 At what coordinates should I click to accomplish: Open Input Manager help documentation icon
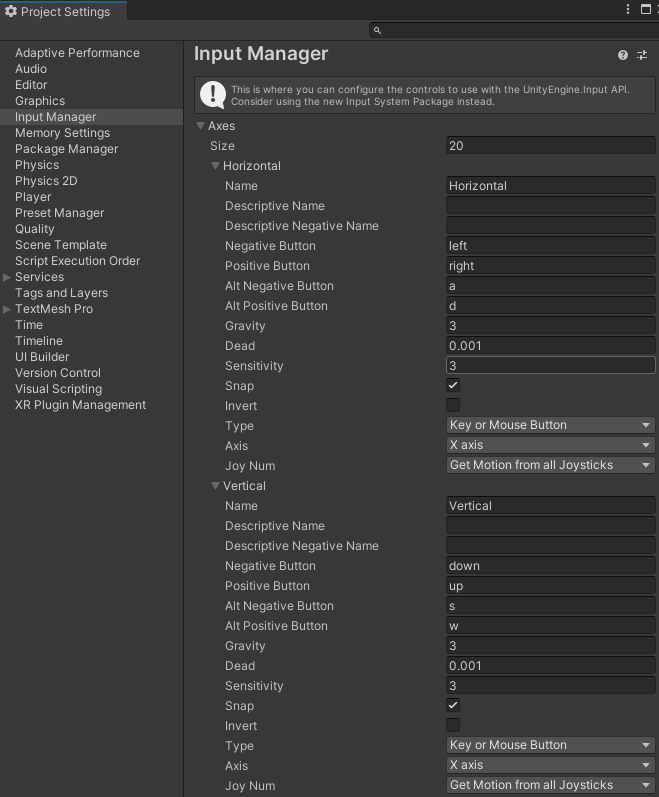tap(622, 55)
